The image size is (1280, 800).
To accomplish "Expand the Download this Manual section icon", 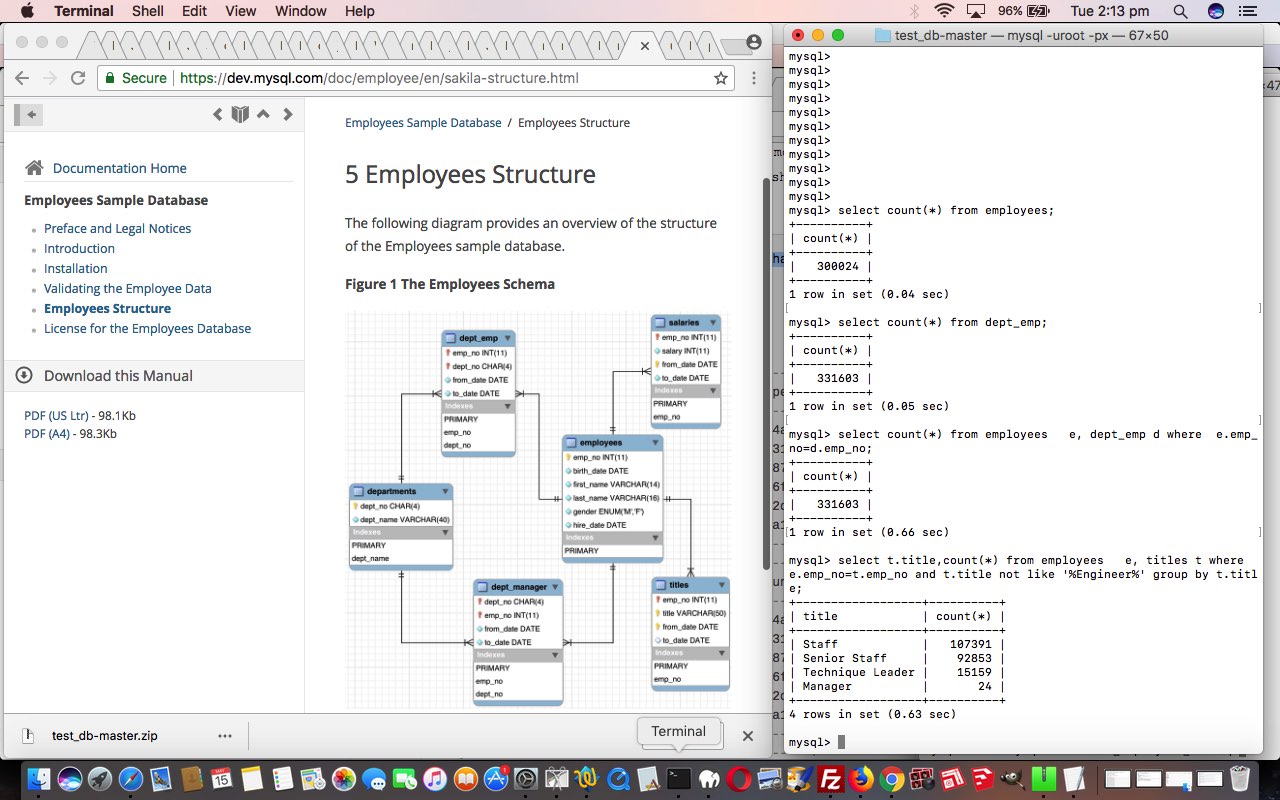I will point(24,375).
